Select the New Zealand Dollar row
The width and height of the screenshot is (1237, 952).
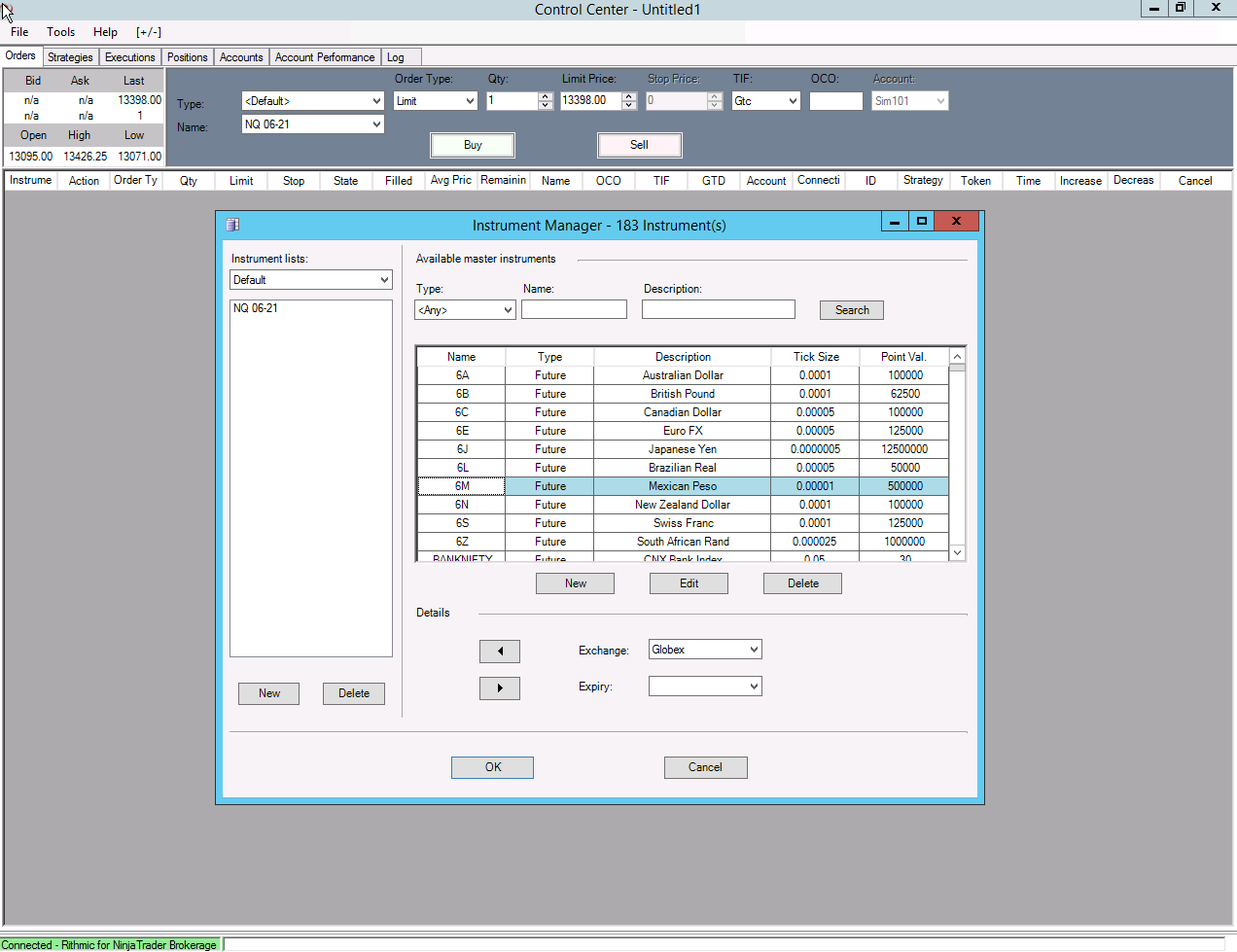pyautogui.click(x=683, y=505)
